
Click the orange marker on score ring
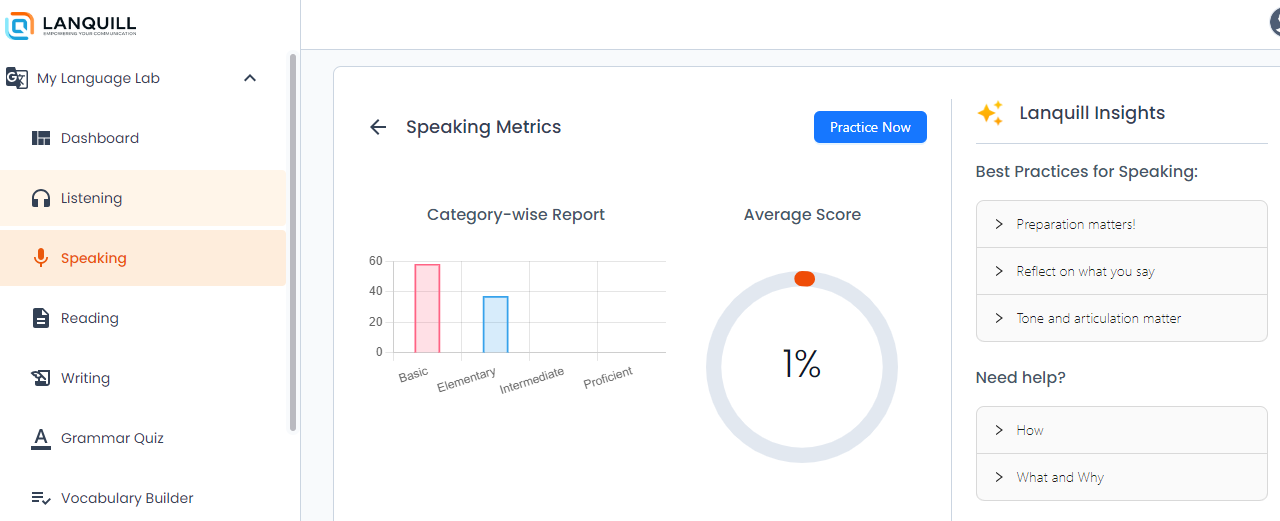coord(804,279)
